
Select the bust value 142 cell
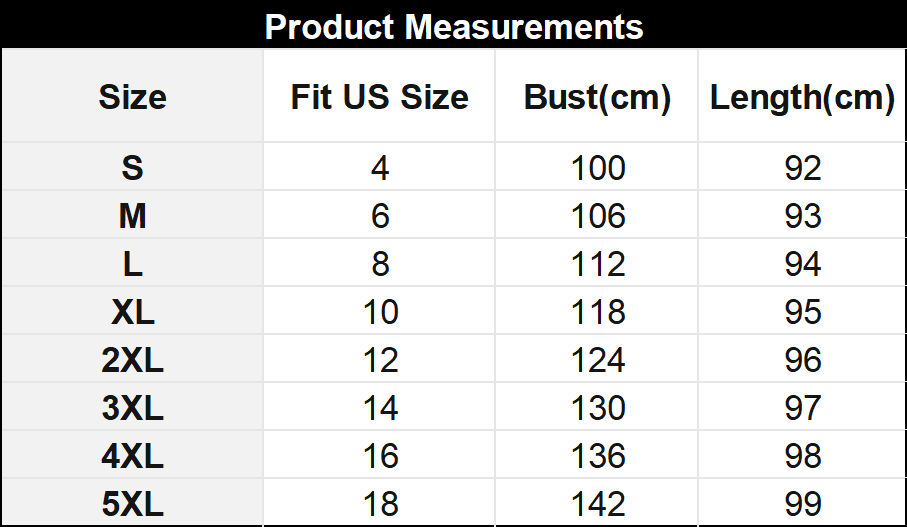coord(598,504)
